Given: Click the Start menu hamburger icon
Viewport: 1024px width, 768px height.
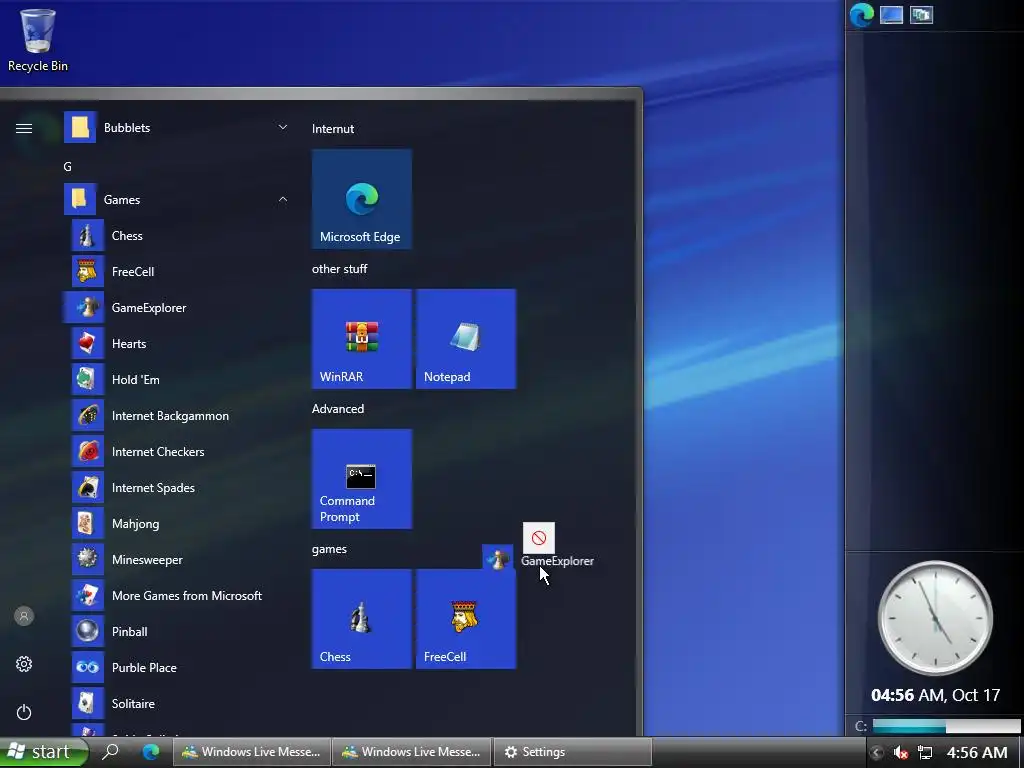Looking at the screenshot, I should tap(24, 128).
